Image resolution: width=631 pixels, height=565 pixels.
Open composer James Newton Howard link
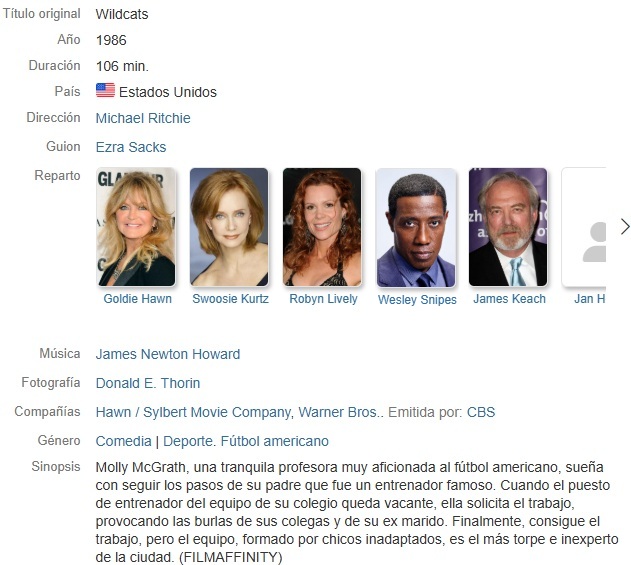(x=168, y=354)
